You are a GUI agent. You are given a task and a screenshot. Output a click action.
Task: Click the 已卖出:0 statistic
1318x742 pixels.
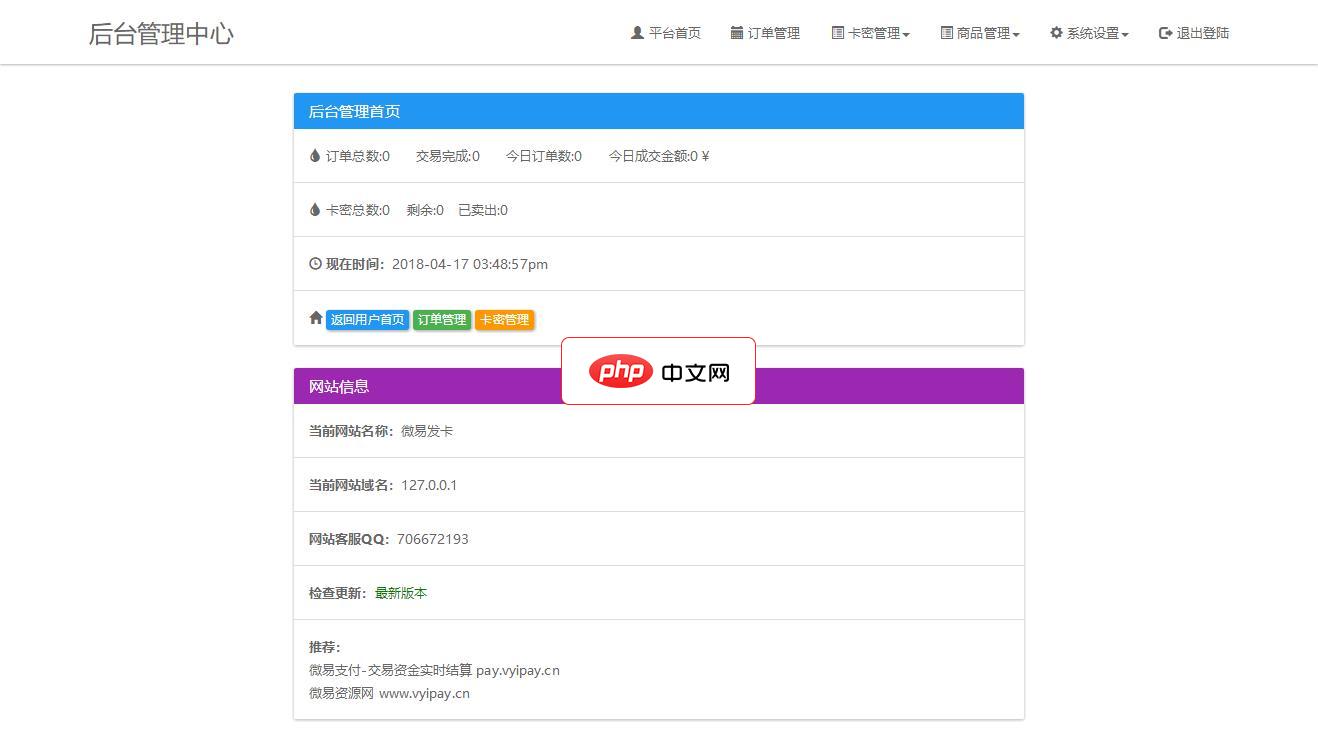[x=483, y=210]
